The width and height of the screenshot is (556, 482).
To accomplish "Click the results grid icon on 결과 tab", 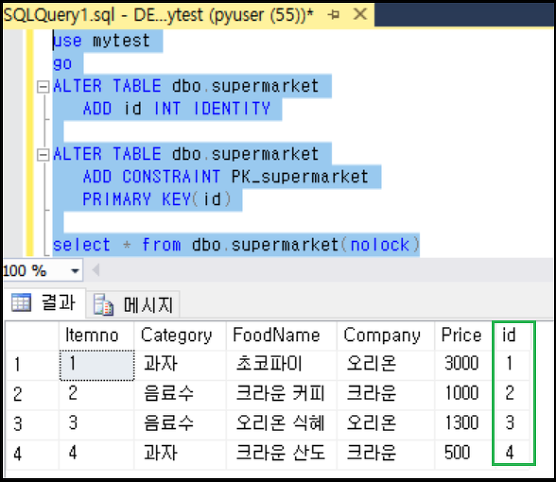I will click(x=21, y=303).
